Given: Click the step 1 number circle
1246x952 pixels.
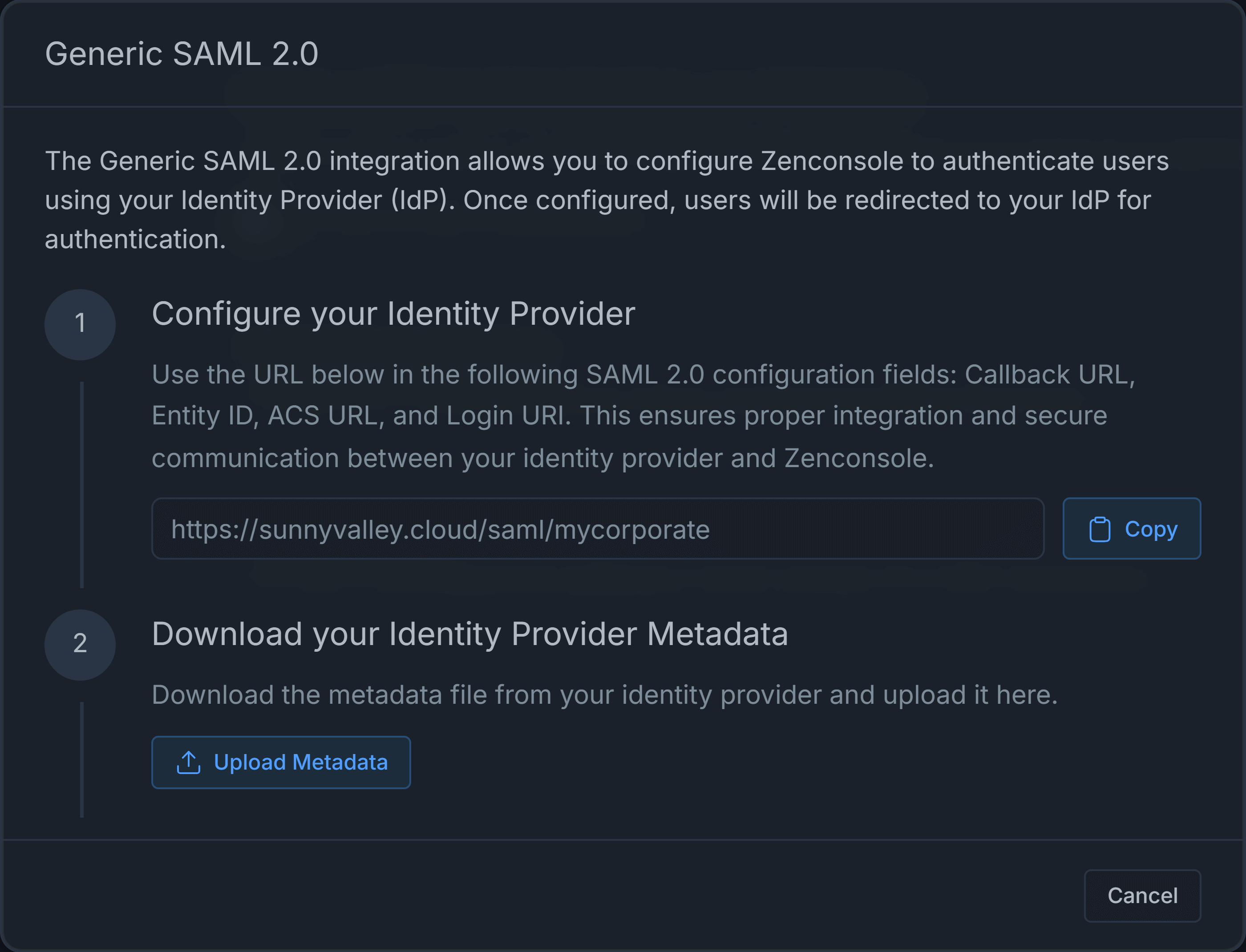Looking at the screenshot, I should 80,324.
